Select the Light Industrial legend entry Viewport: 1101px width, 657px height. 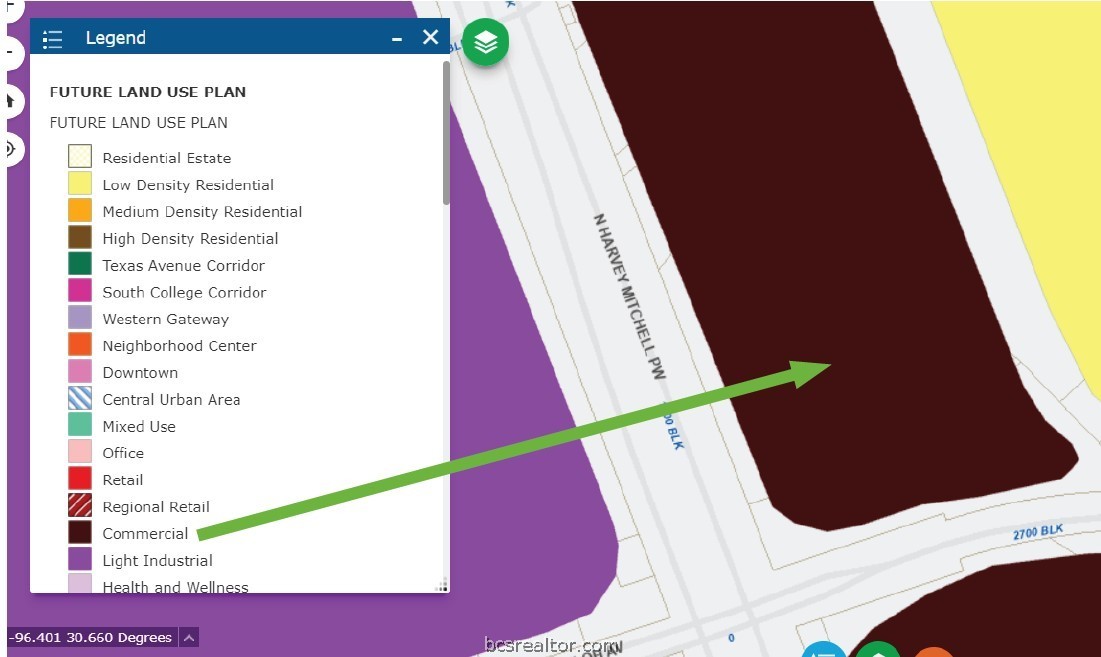157,560
